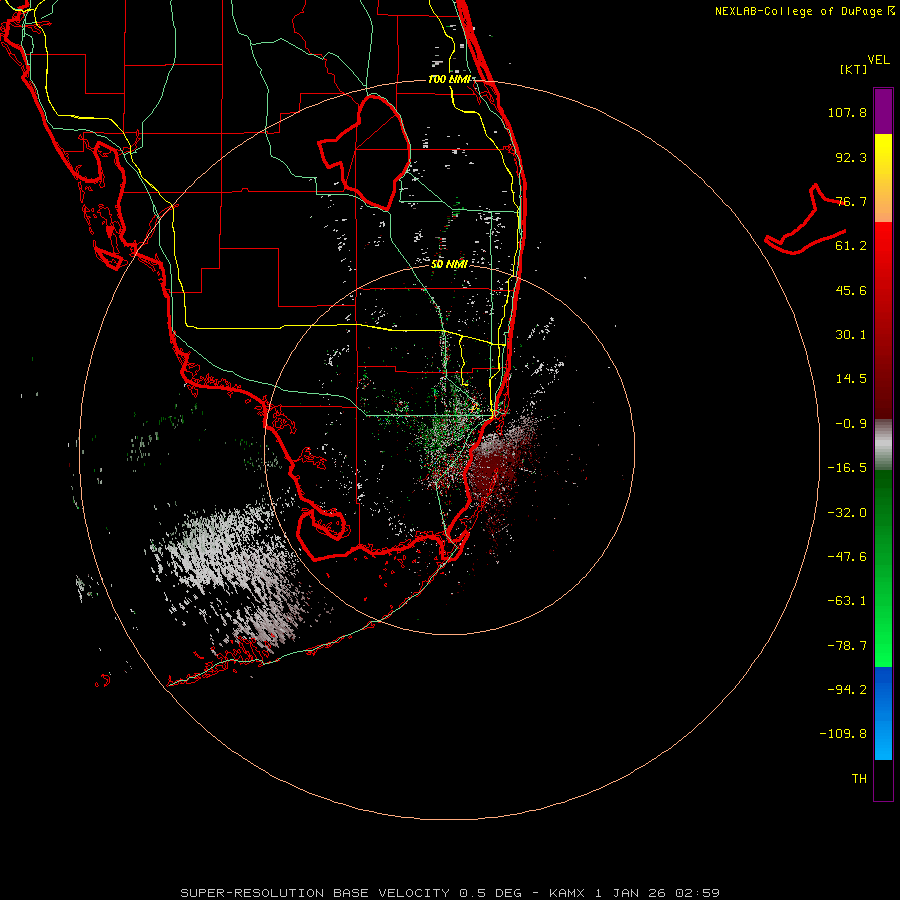Pick the yellow segment of the velocity color bar
The height and width of the screenshot is (900, 900).
click(x=883, y=155)
